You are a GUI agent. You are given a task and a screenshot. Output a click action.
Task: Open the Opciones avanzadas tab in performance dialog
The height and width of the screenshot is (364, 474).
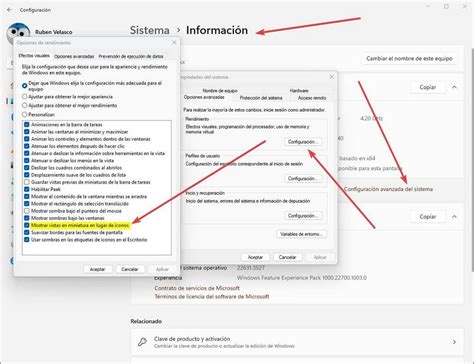click(74, 56)
